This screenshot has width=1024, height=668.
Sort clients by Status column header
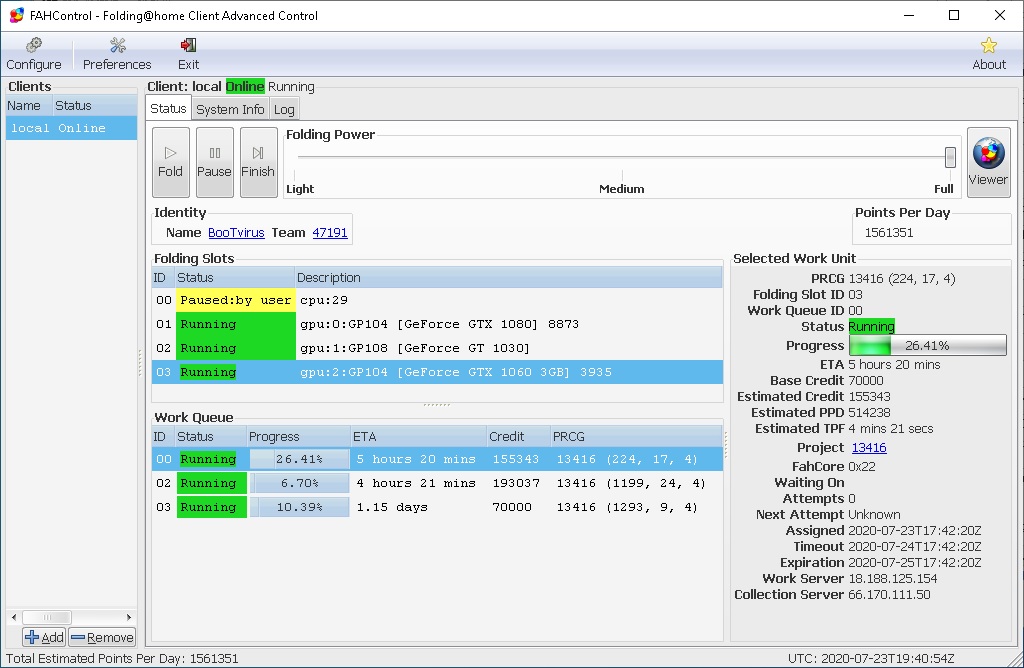(x=95, y=105)
